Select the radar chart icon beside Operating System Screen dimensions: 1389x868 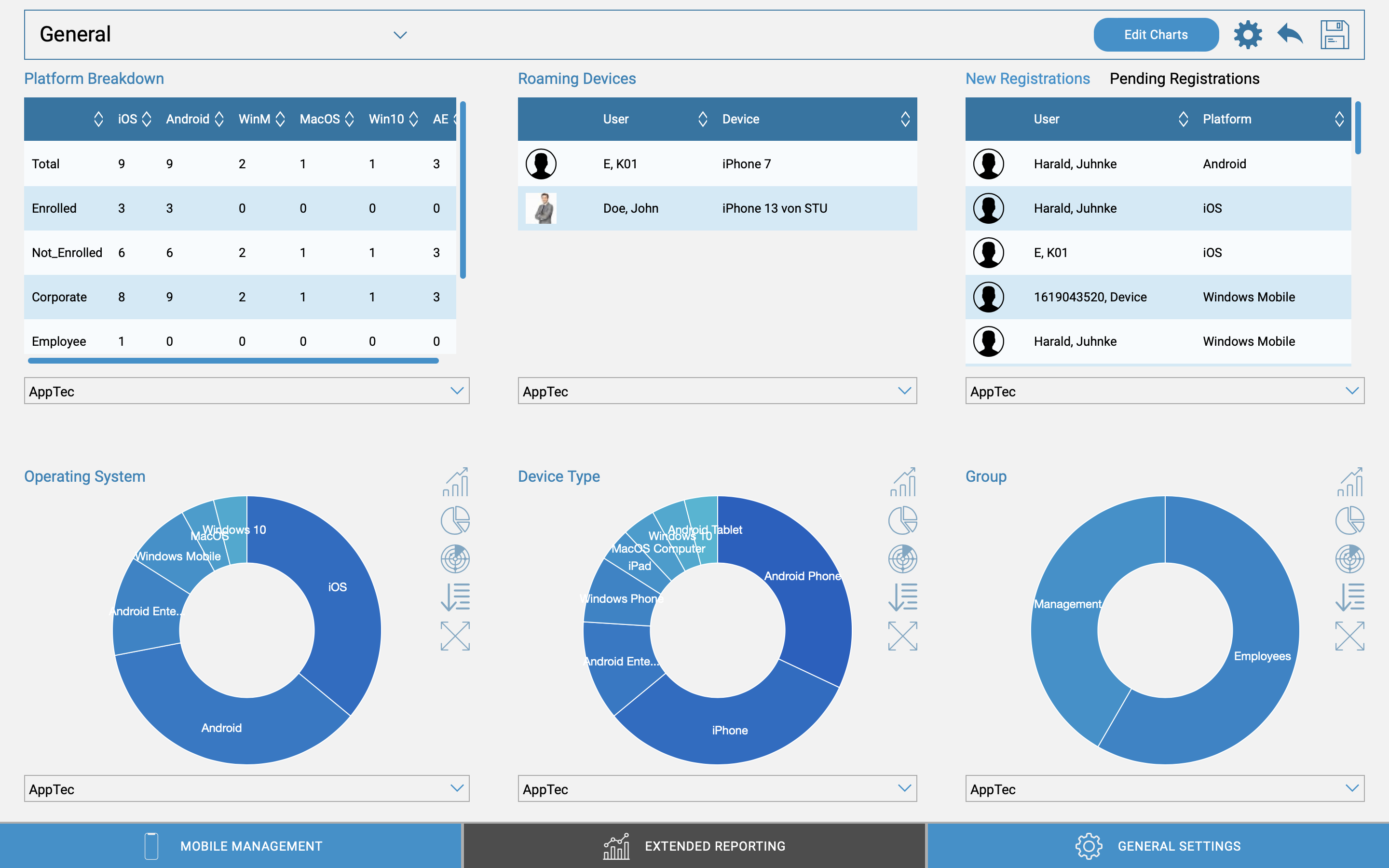(x=455, y=558)
